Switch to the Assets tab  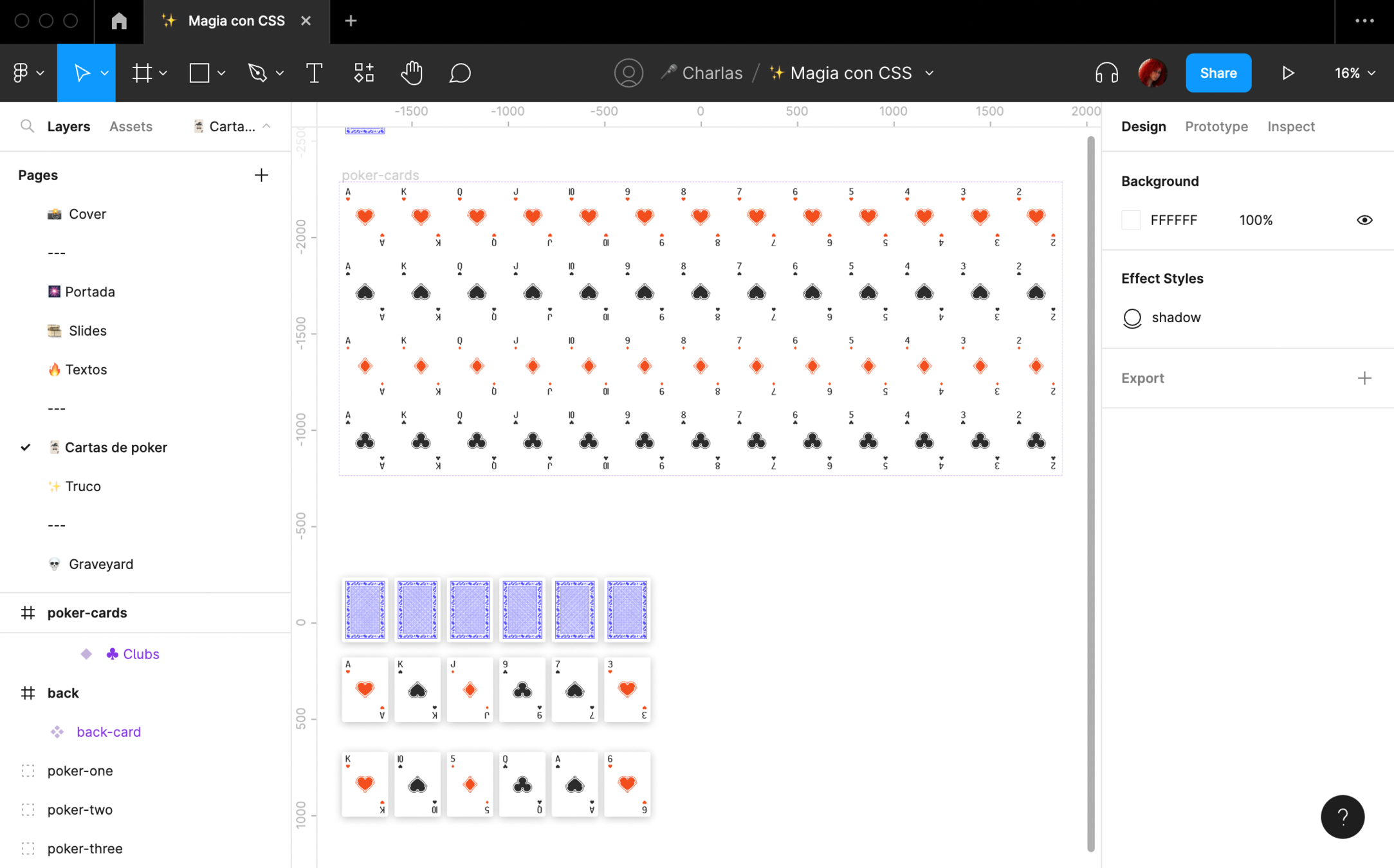131,126
